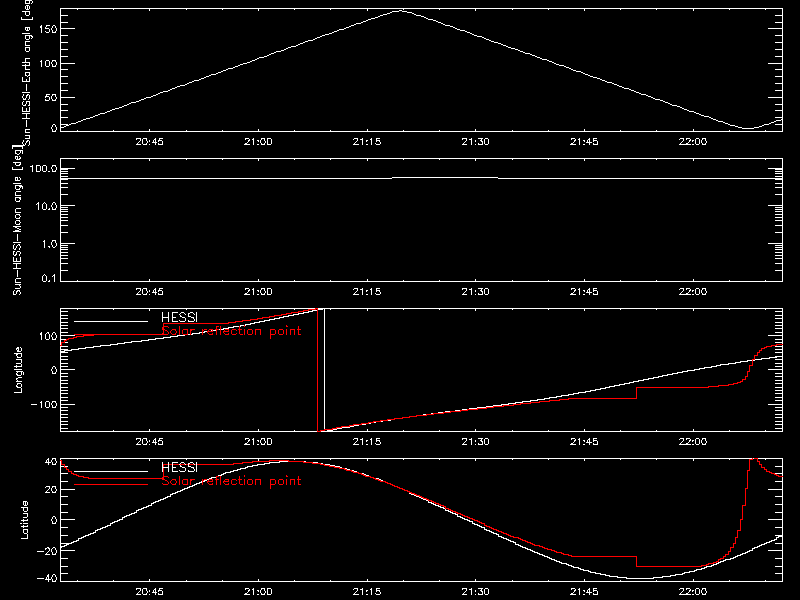Click 21:00 time label under Latitude plot
Image resolution: width=800 pixels, height=600 pixels.
[x=258, y=592]
